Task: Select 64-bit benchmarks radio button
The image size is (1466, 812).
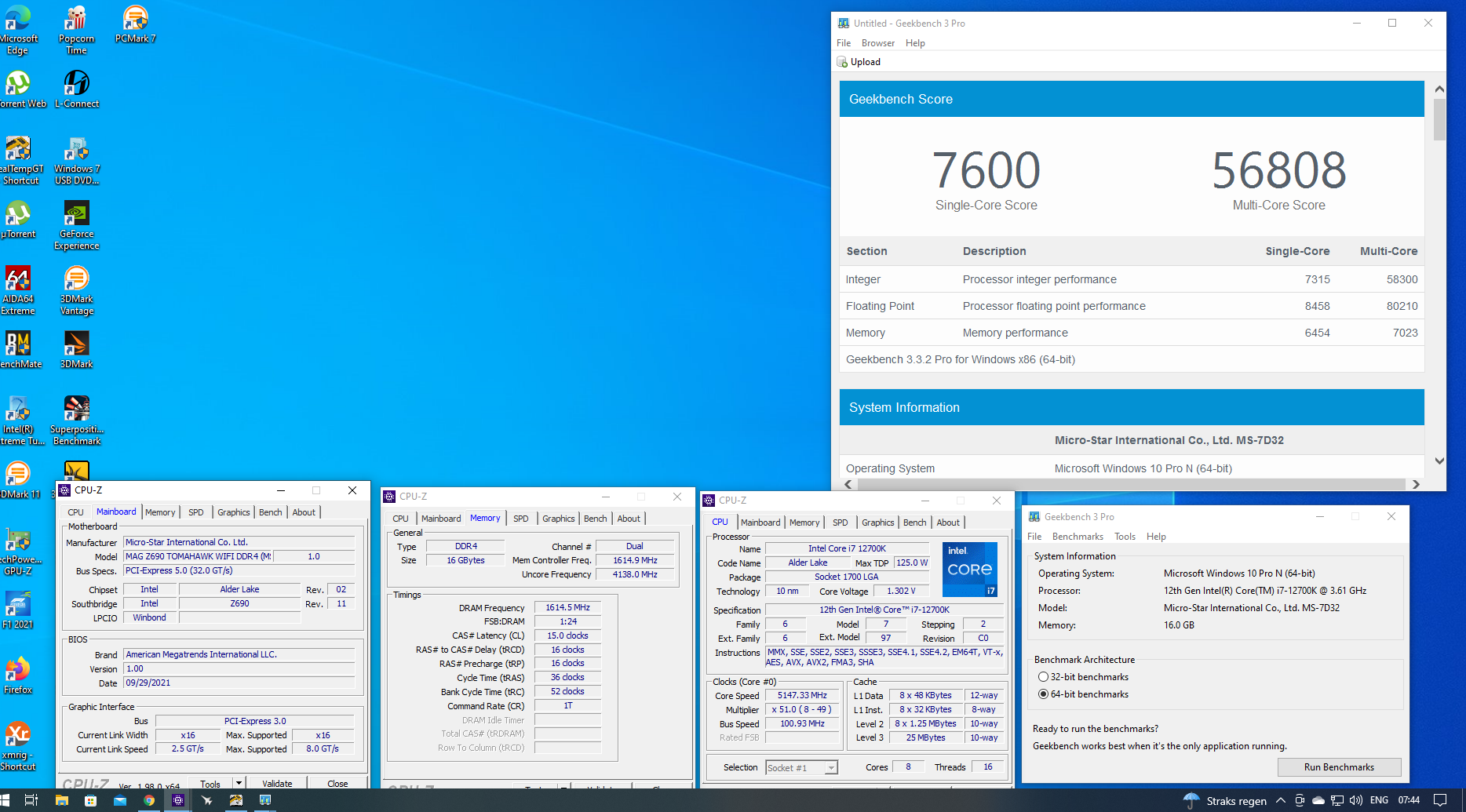Action: coord(1043,694)
